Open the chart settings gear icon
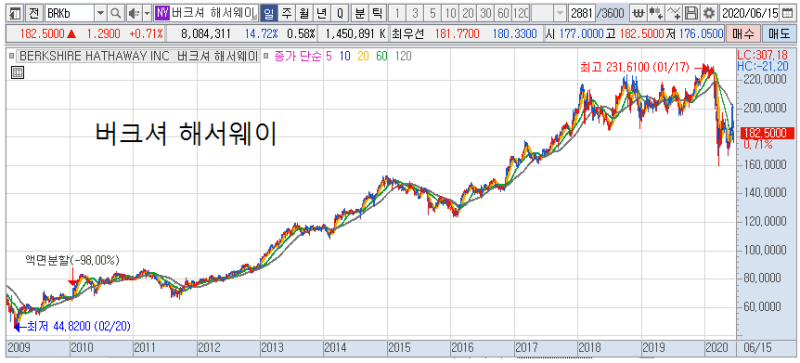Image resolution: width=800 pixels, height=363 pixels. point(709,13)
